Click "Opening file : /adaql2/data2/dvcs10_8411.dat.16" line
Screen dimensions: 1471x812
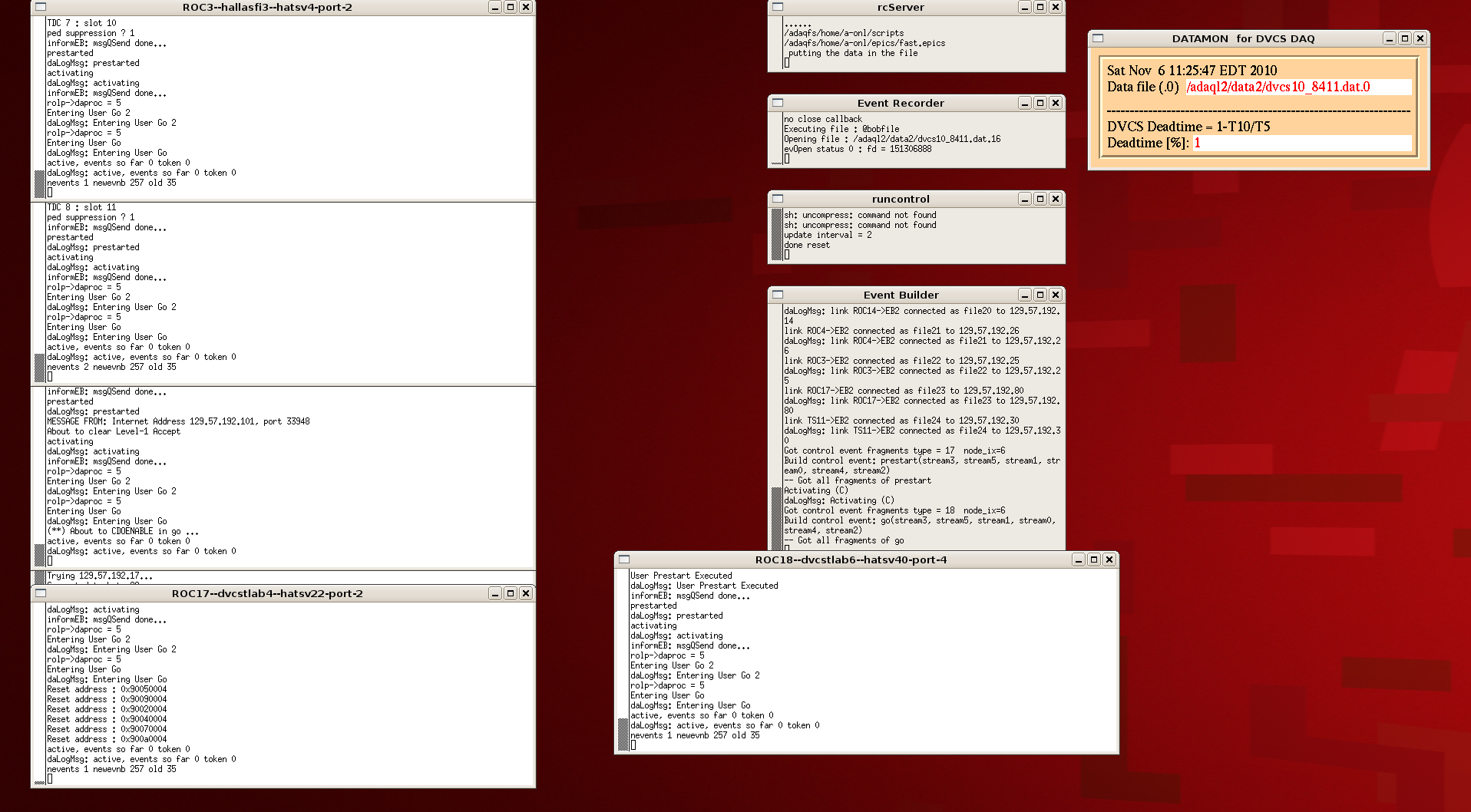pos(892,139)
